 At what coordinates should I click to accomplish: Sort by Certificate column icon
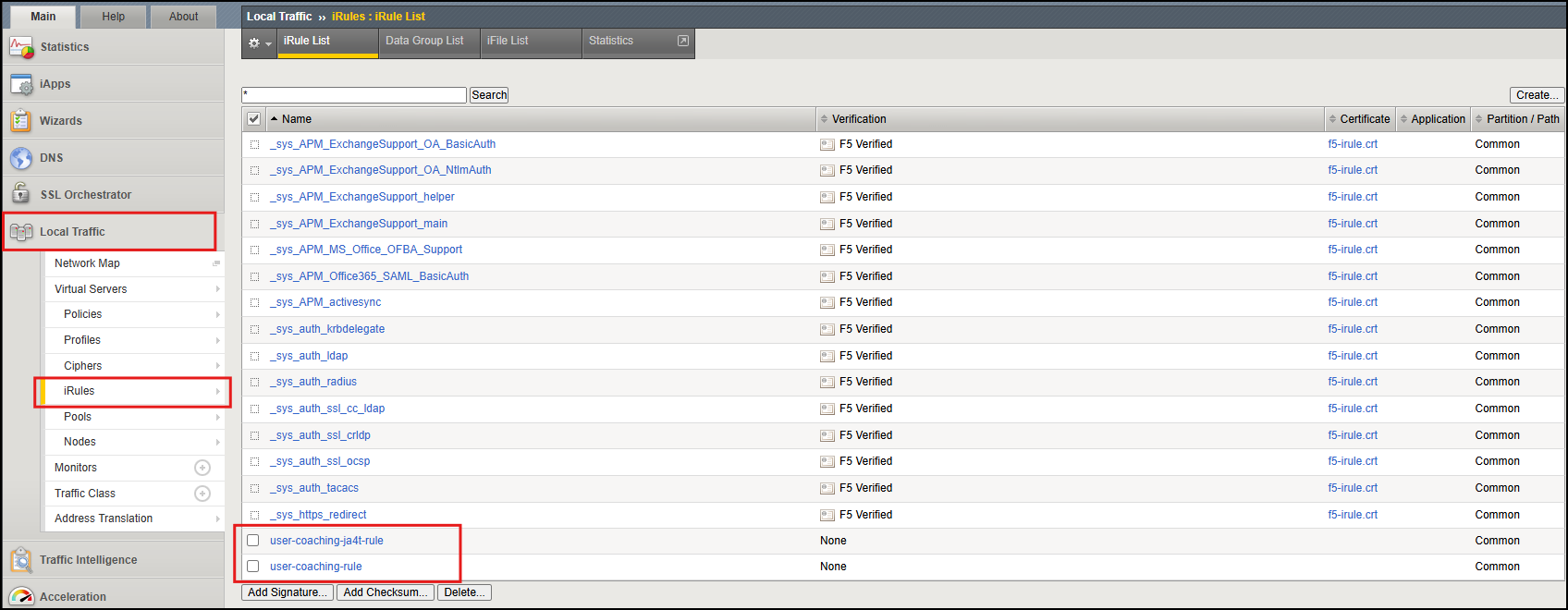[1332, 119]
